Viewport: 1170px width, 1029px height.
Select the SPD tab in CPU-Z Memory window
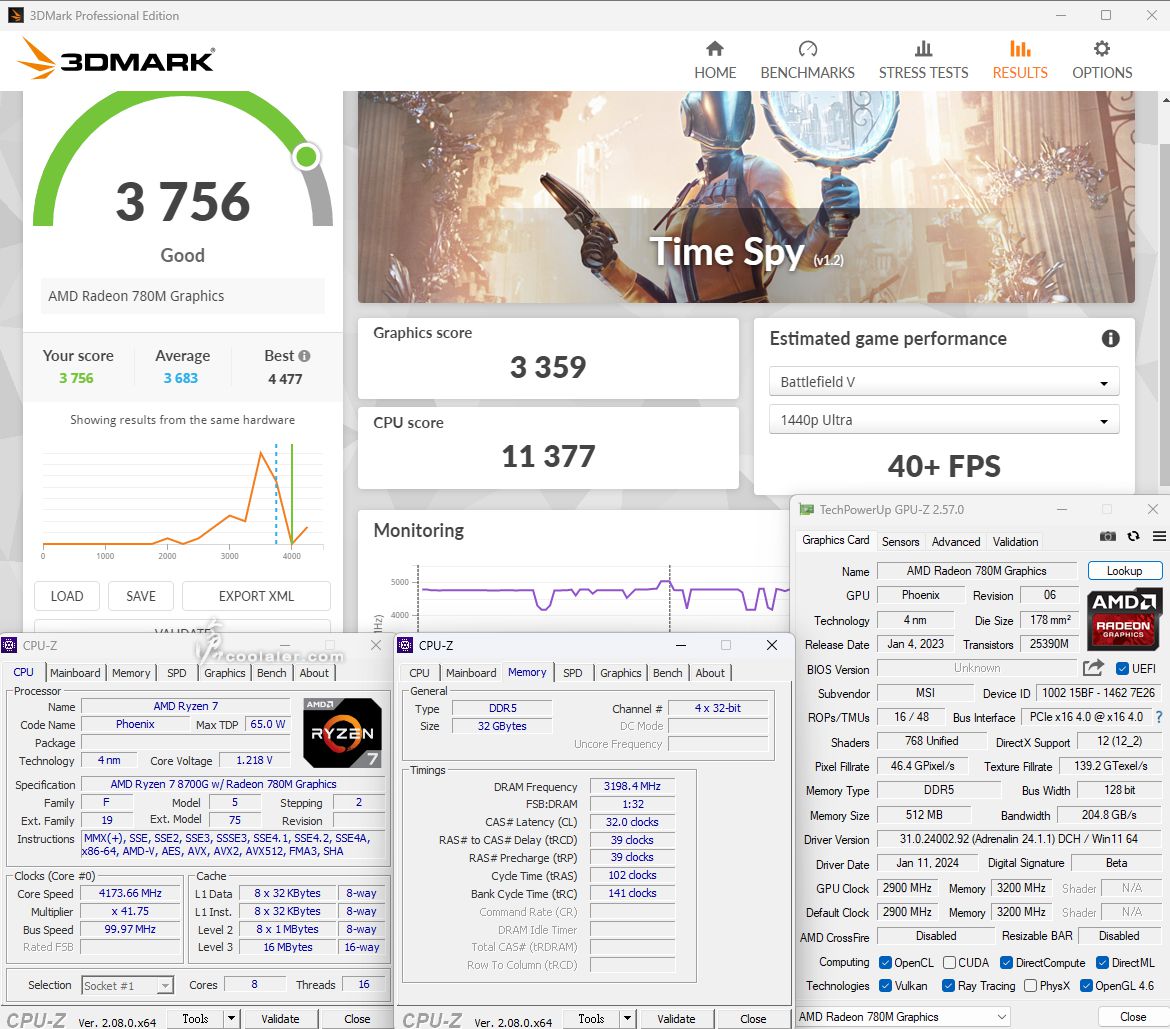[x=572, y=673]
